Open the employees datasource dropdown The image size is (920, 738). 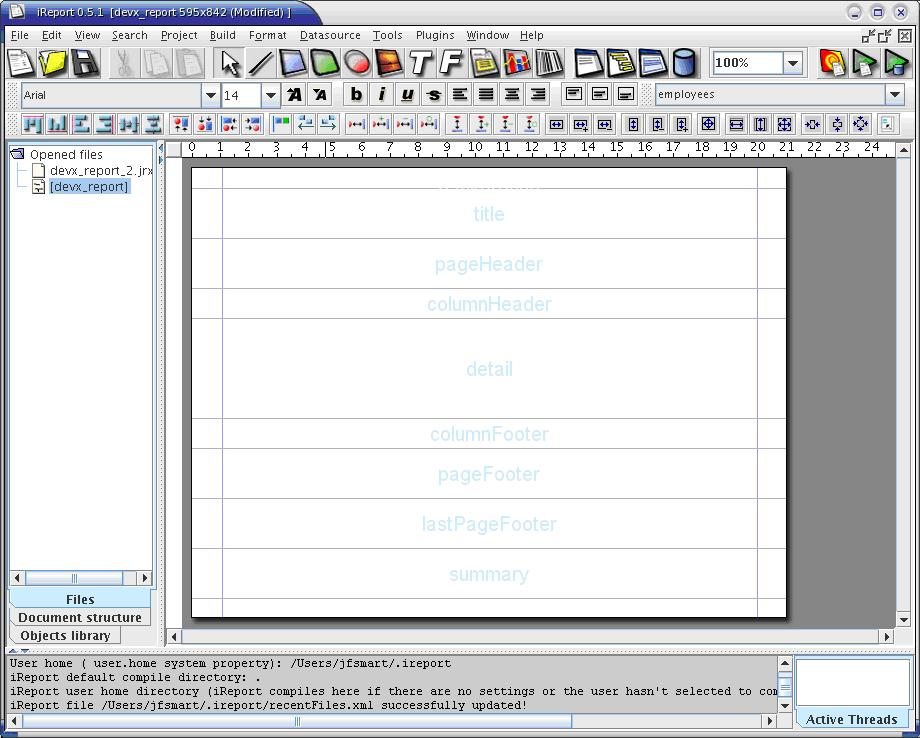click(x=894, y=95)
